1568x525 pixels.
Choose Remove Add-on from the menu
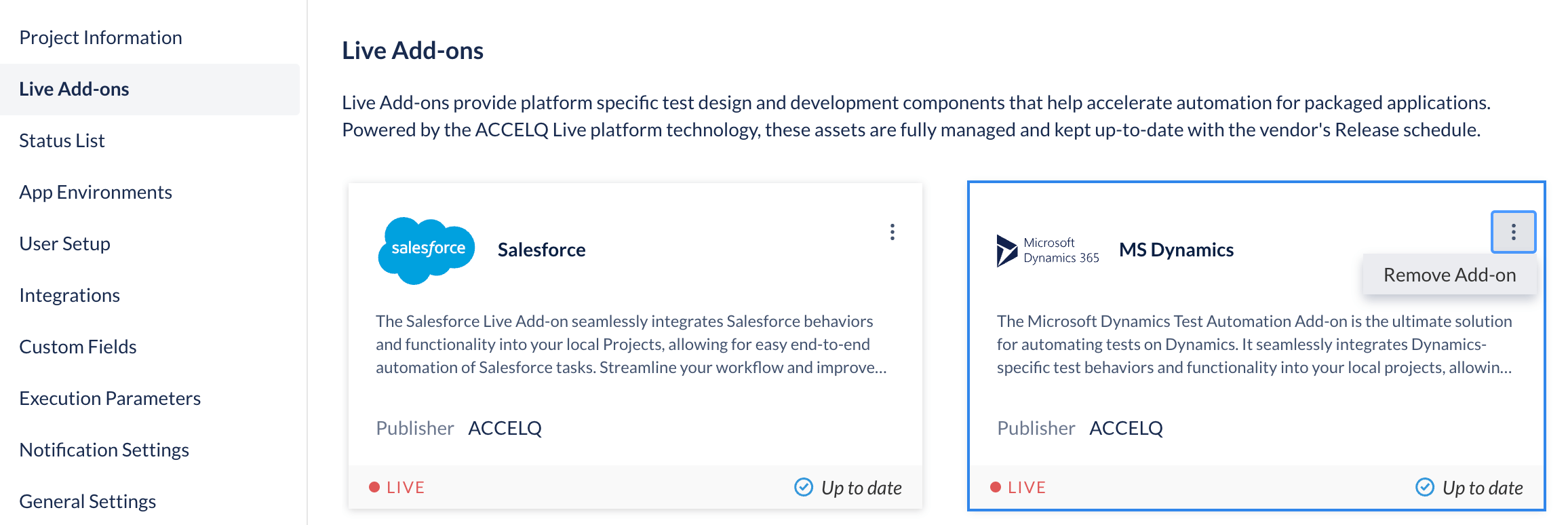coord(1449,275)
